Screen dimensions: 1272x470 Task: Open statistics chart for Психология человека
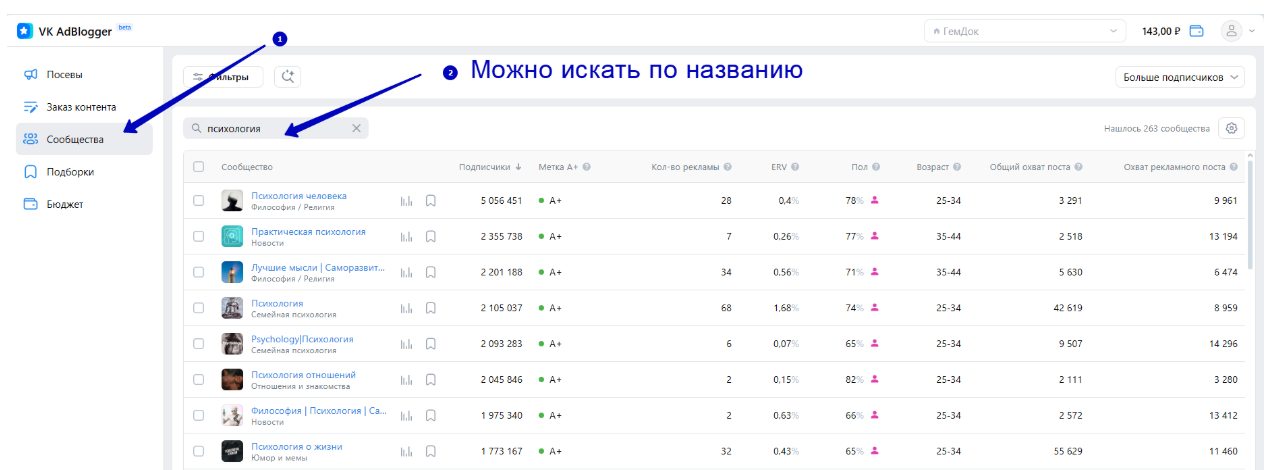[x=406, y=201]
